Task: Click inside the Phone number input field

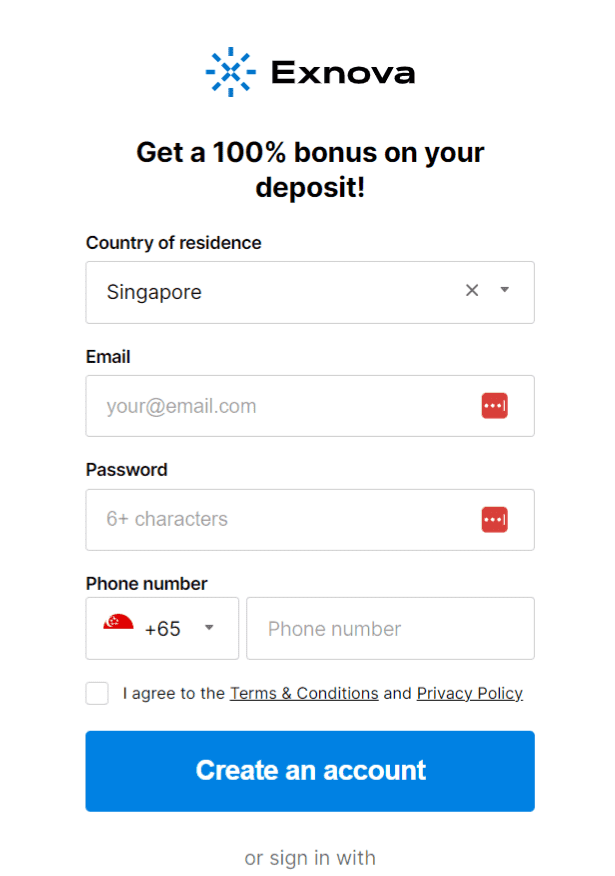Action: point(390,628)
